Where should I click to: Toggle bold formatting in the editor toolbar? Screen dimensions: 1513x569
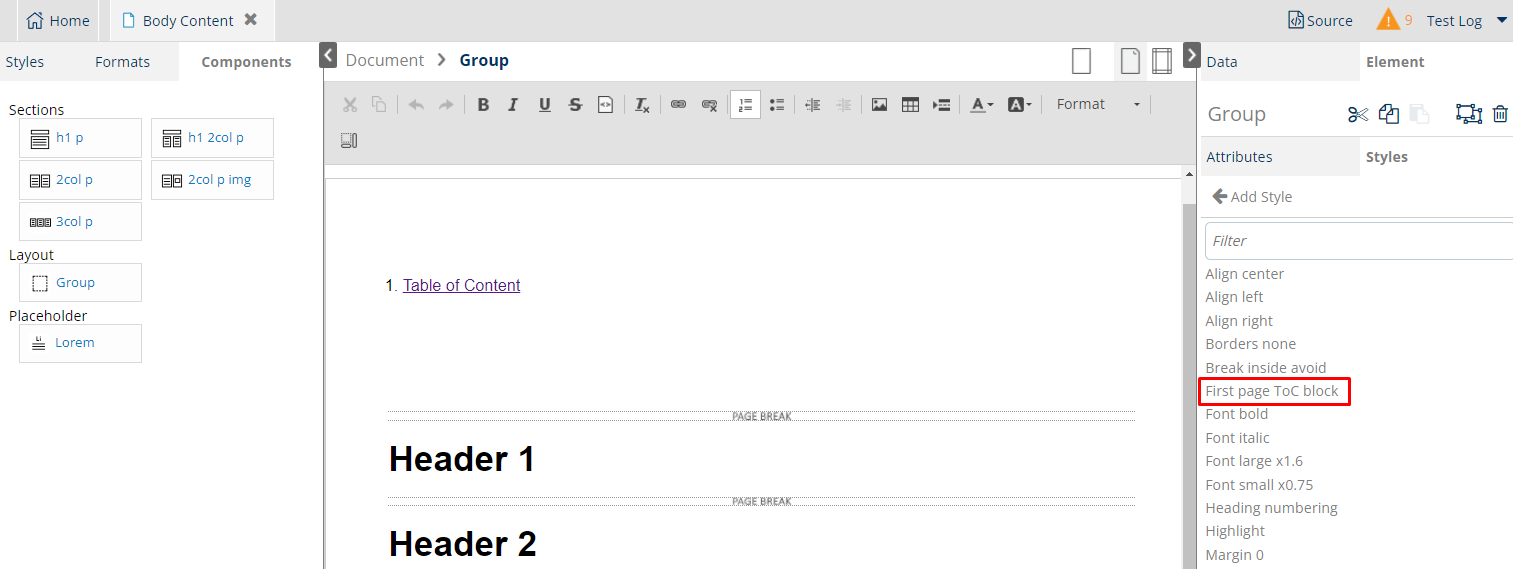(x=483, y=105)
